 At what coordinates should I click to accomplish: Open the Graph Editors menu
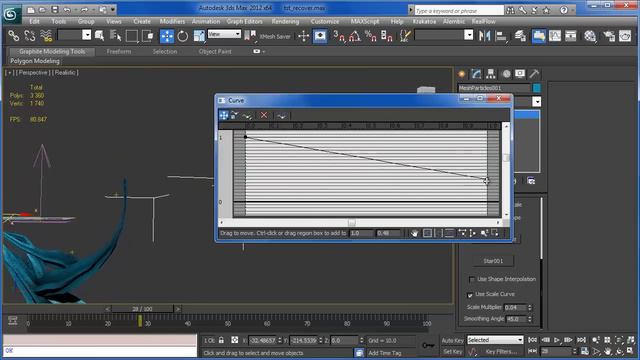[244, 21]
